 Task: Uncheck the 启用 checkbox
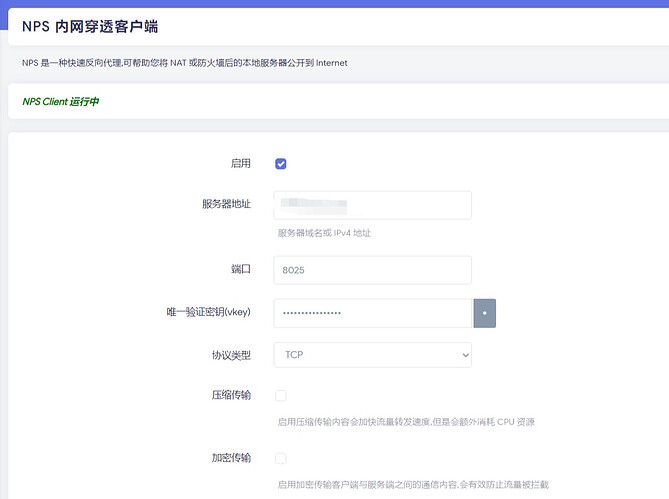[281, 164]
